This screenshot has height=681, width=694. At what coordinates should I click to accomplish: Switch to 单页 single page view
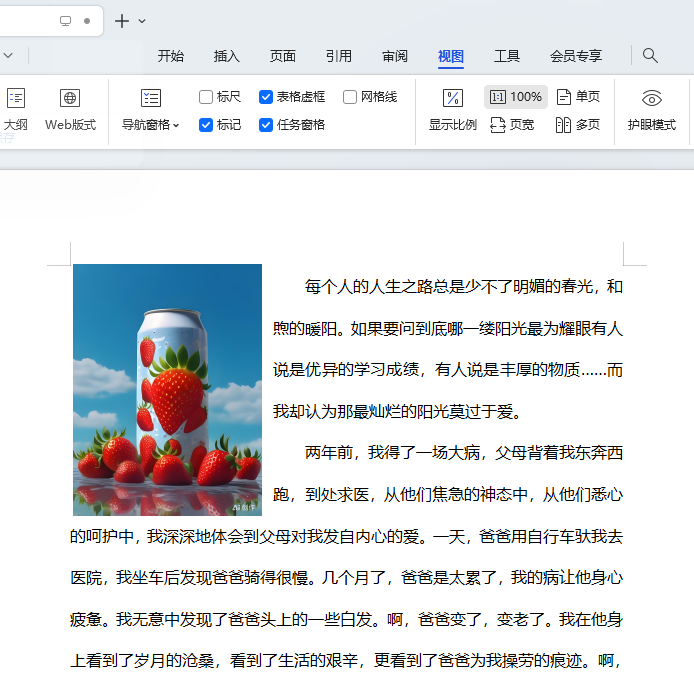pos(578,97)
